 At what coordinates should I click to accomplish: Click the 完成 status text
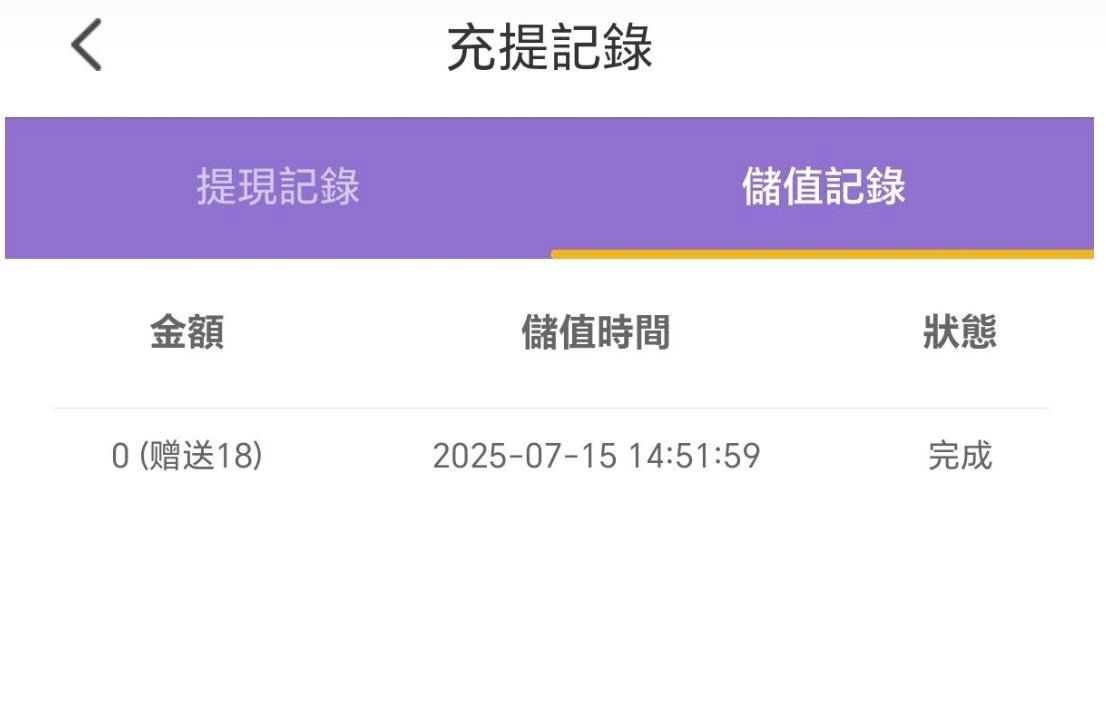[959, 456]
